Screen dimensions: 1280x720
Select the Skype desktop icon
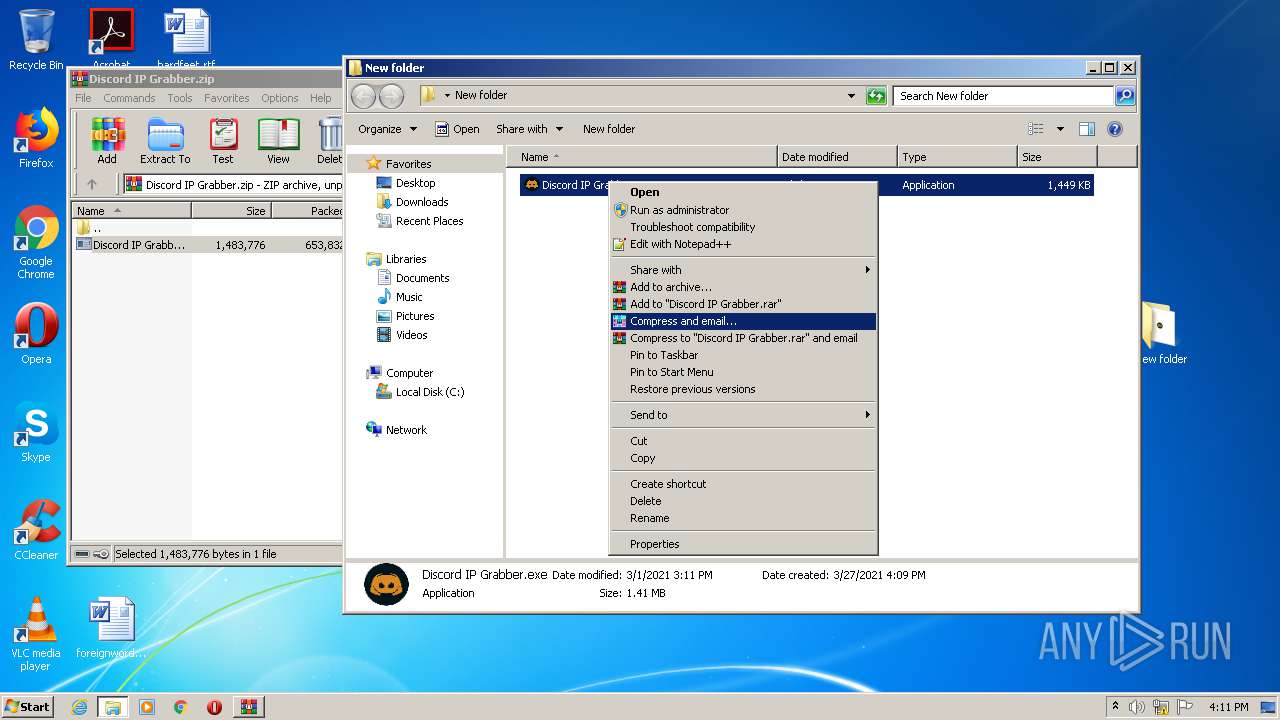click(36, 432)
